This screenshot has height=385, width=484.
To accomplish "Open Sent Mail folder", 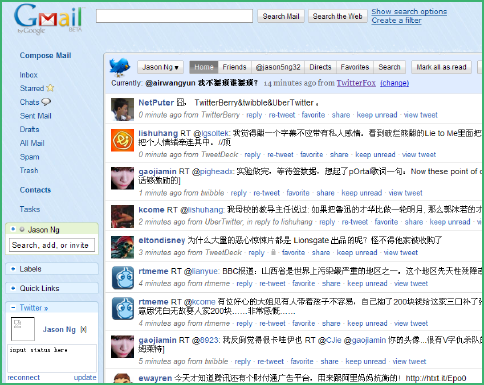I will pos(36,116).
